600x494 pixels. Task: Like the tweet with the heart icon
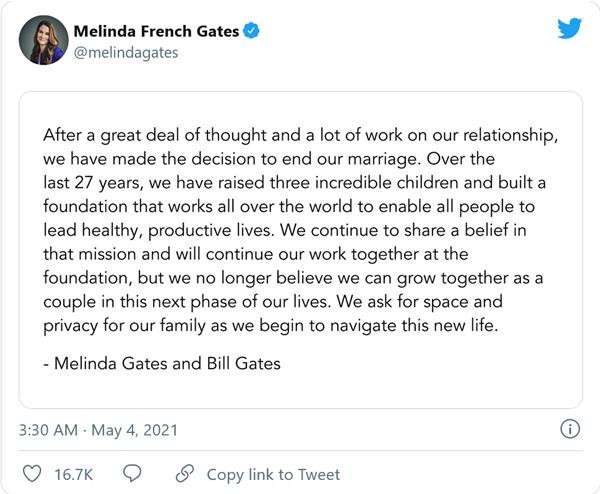click(33, 474)
